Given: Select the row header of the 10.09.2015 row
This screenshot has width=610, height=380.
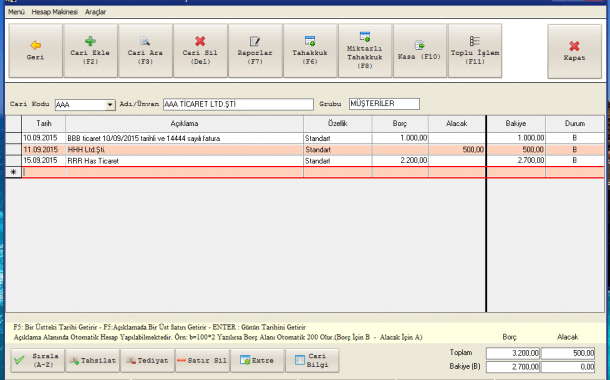Looking at the screenshot, I should (x=14, y=138).
